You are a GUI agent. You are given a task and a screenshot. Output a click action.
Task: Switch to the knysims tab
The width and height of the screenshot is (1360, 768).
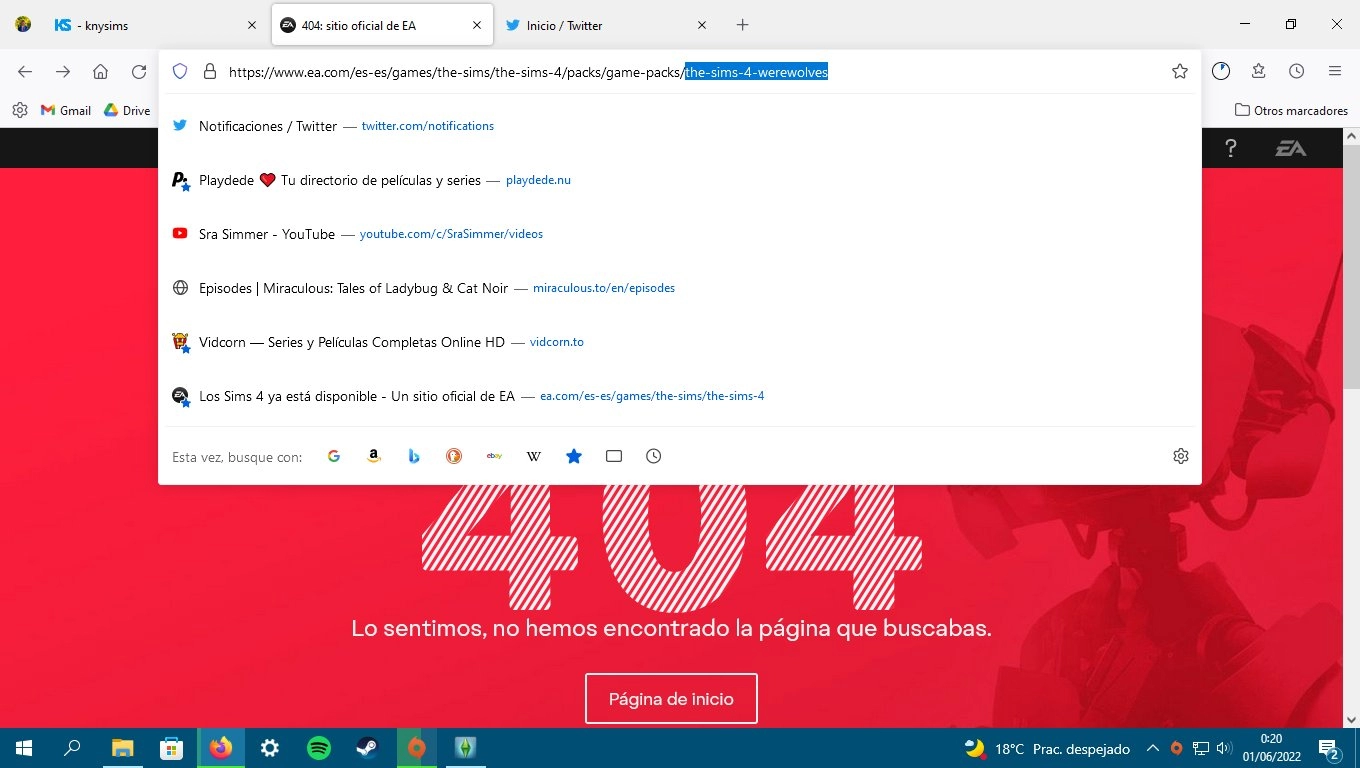[x=150, y=25]
